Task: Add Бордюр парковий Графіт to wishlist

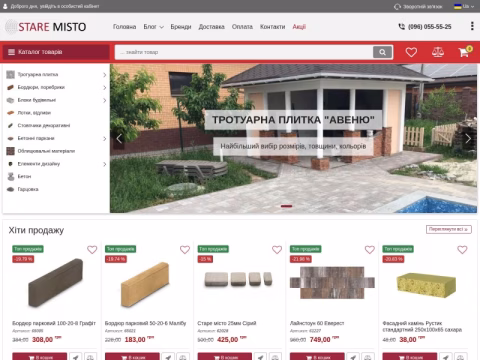Action: [92, 250]
